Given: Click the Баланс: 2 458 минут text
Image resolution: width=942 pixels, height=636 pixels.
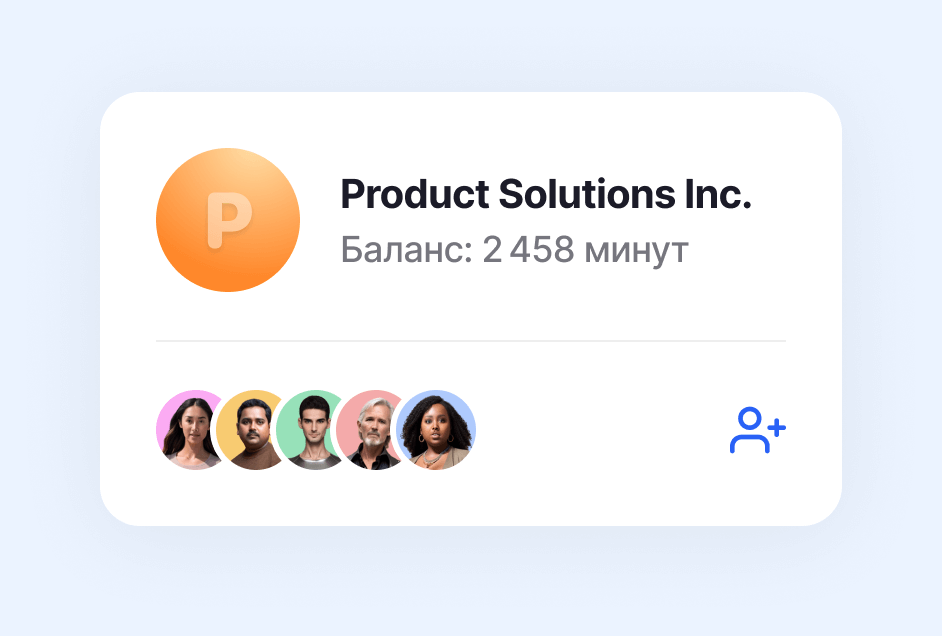Looking at the screenshot, I should 514,250.
